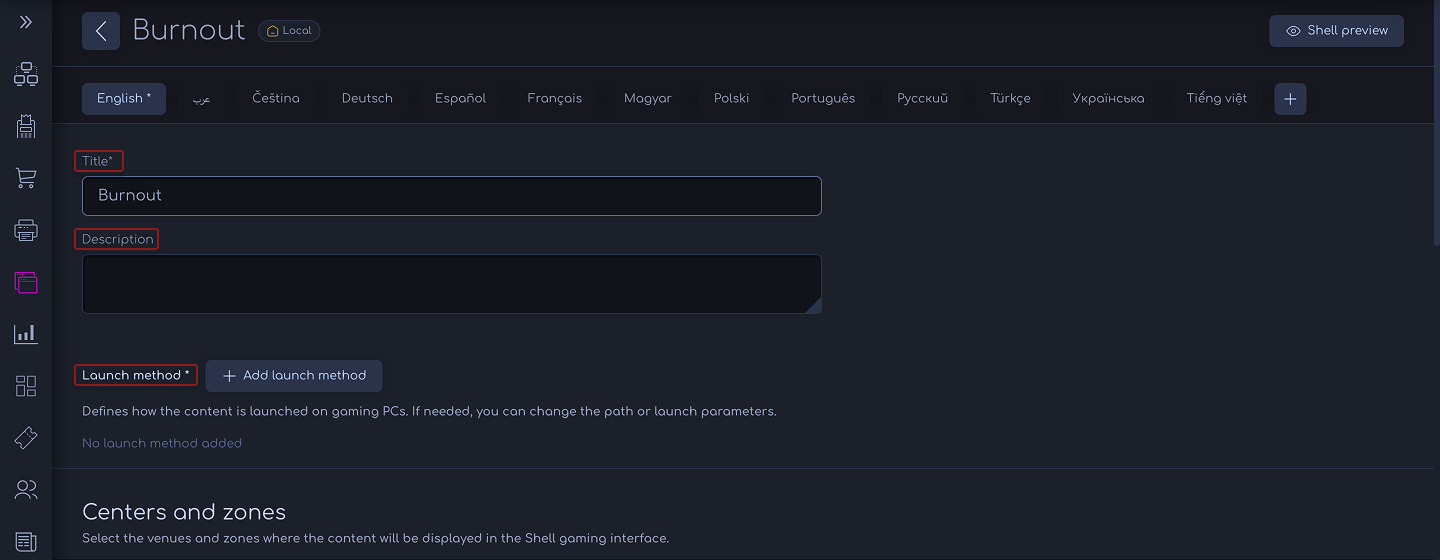Click the Add launch method button

pos(294,376)
